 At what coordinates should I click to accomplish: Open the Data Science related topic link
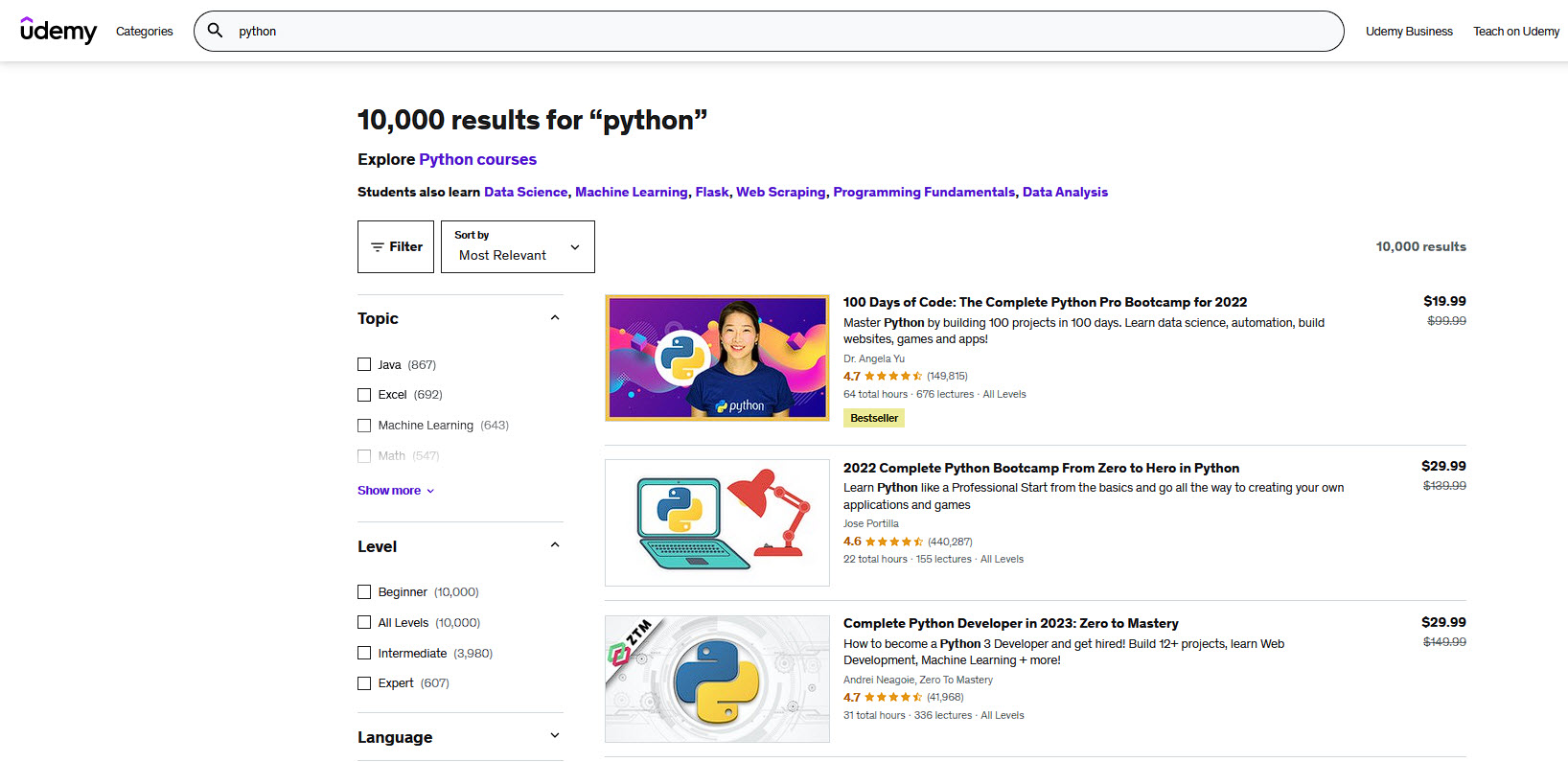tap(525, 192)
